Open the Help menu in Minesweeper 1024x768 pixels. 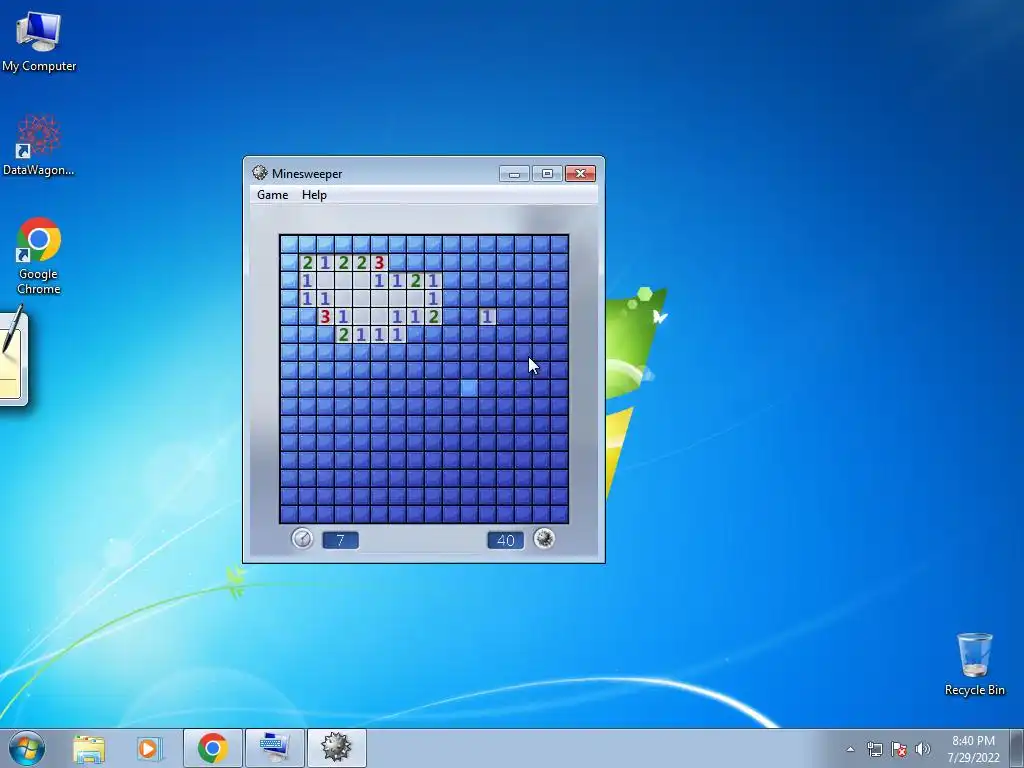[314, 195]
